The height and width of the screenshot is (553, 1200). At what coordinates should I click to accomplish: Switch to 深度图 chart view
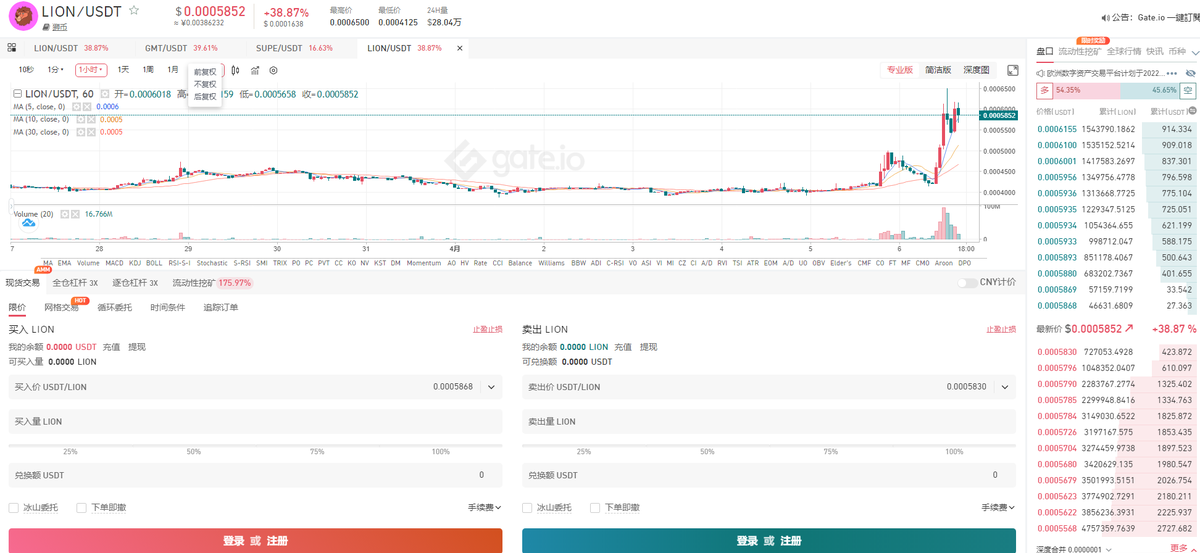(x=976, y=70)
